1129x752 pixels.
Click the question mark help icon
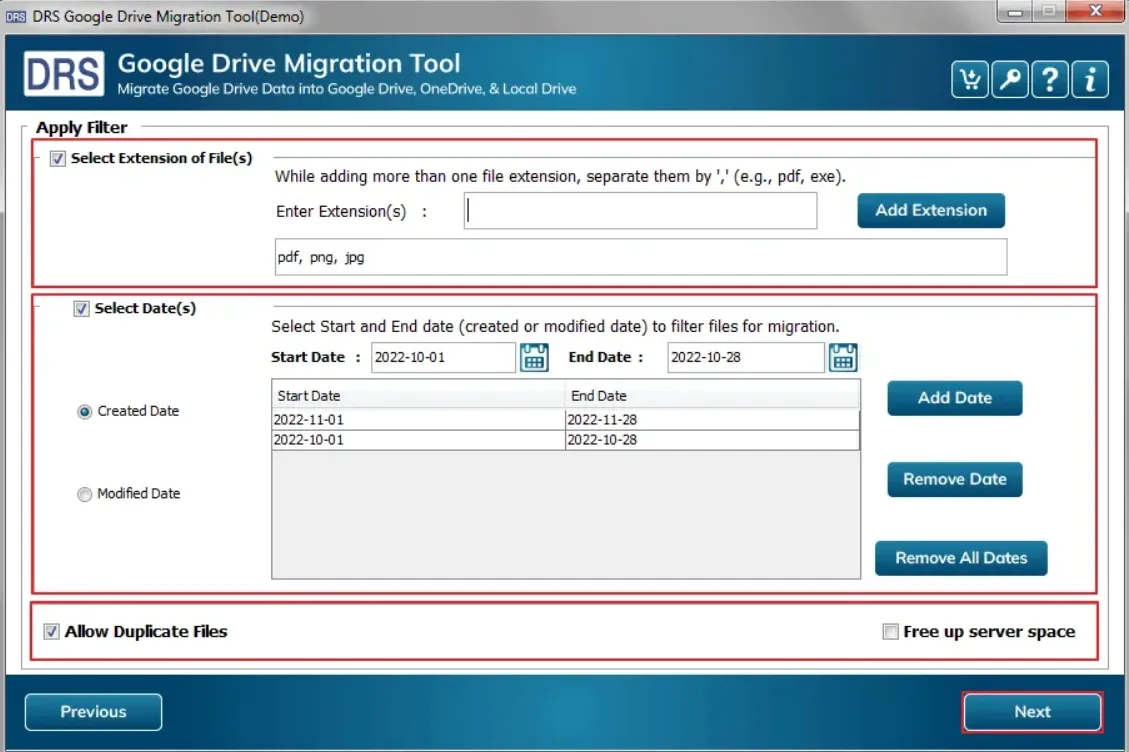[x=1049, y=80]
